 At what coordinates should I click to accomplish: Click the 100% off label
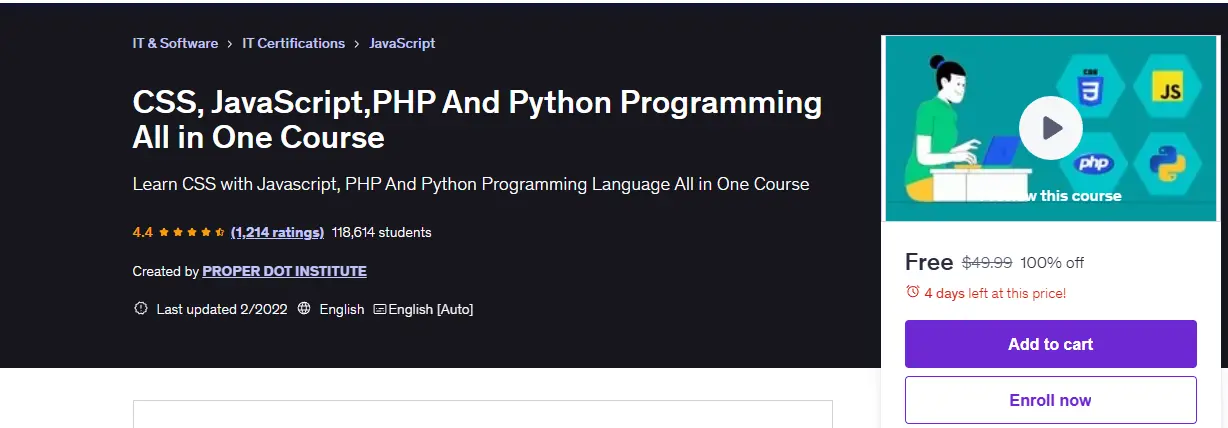click(x=1052, y=263)
